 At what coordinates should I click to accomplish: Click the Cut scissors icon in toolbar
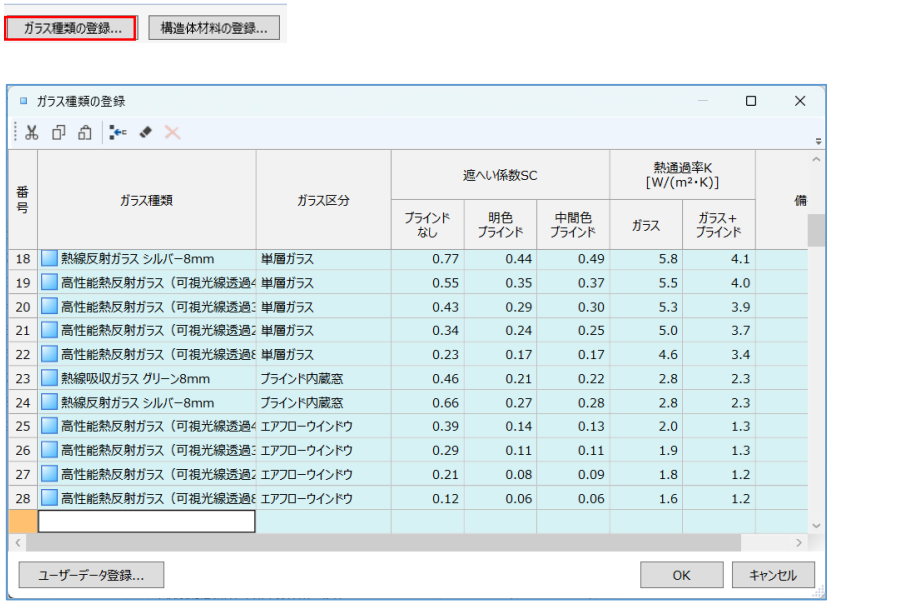[x=31, y=132]
